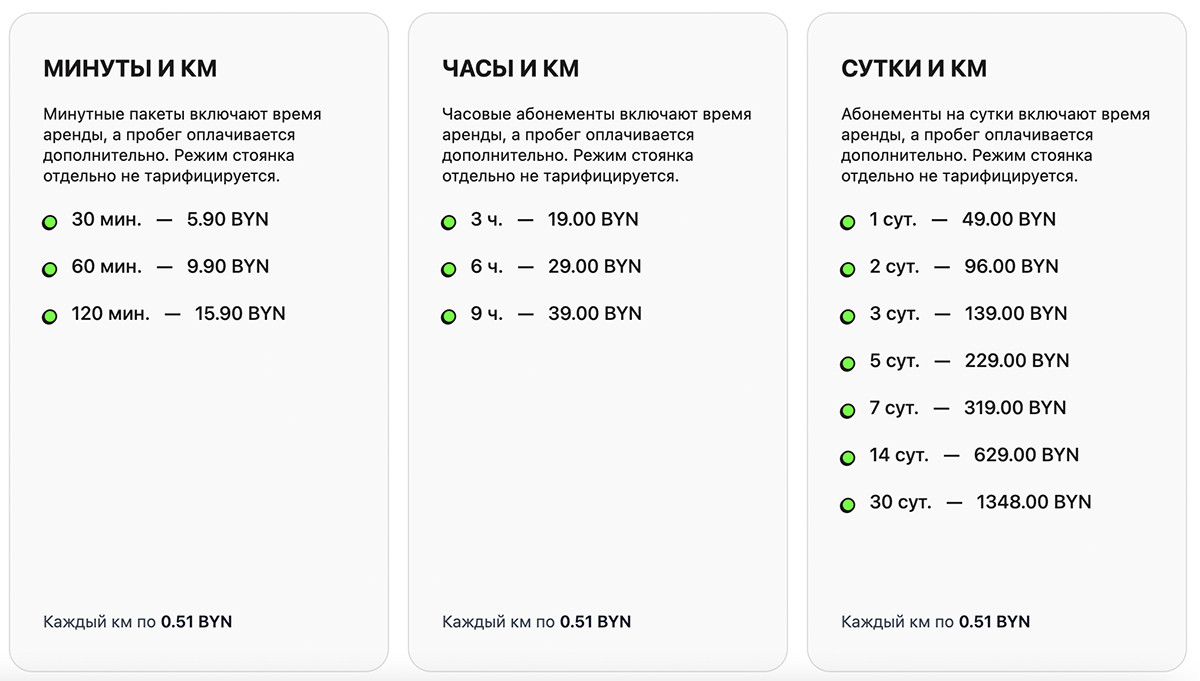
Task: Click 0.51 BYN rate in daily card
Action: 994,621
